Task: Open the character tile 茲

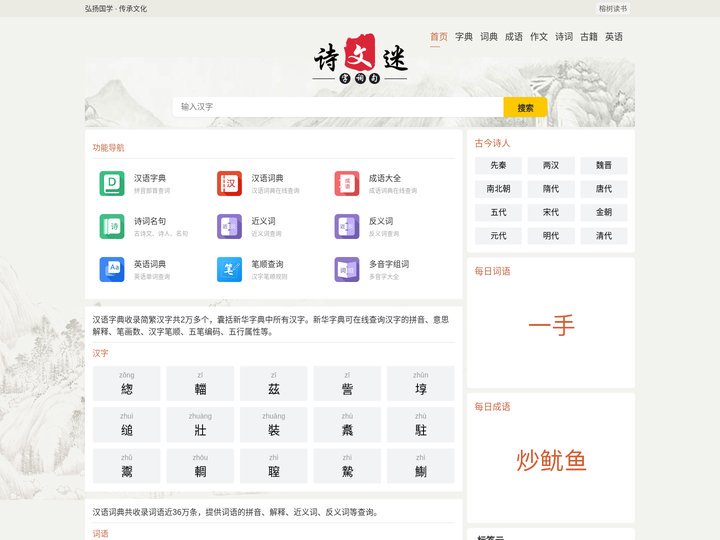Action: [x=274, y=383]
